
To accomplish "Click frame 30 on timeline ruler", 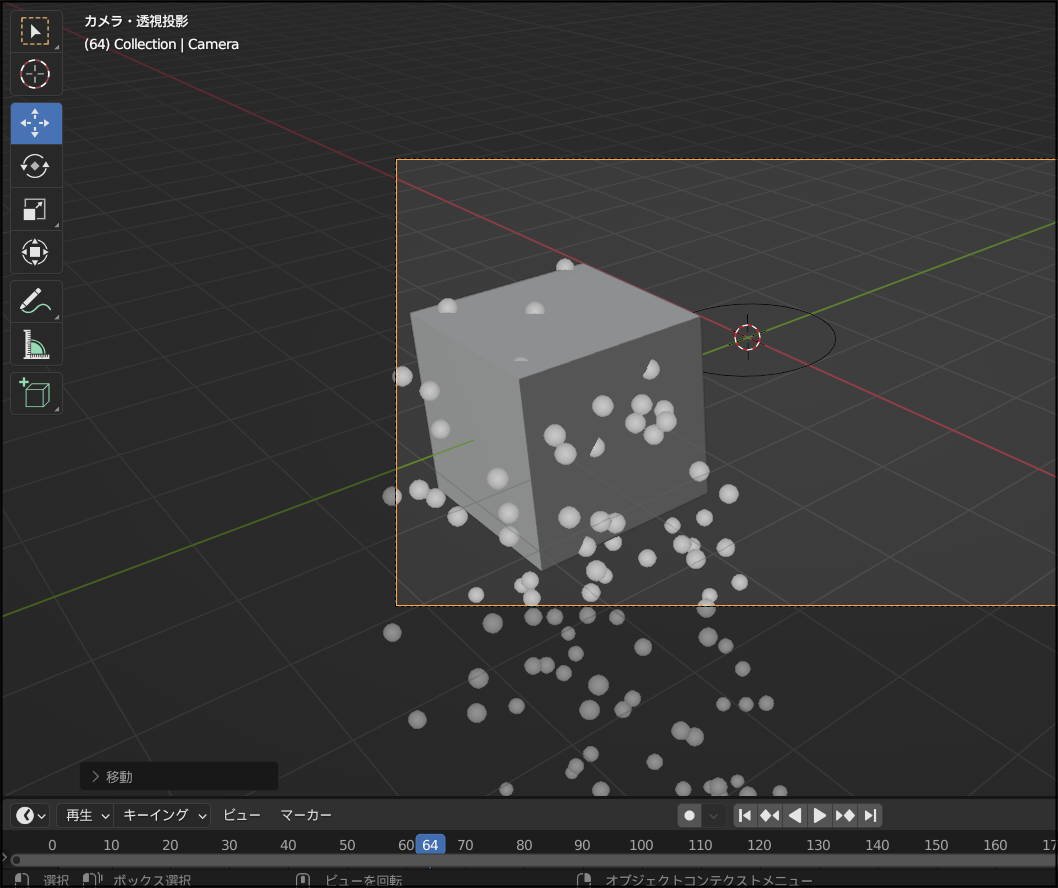I will [229, 845].
